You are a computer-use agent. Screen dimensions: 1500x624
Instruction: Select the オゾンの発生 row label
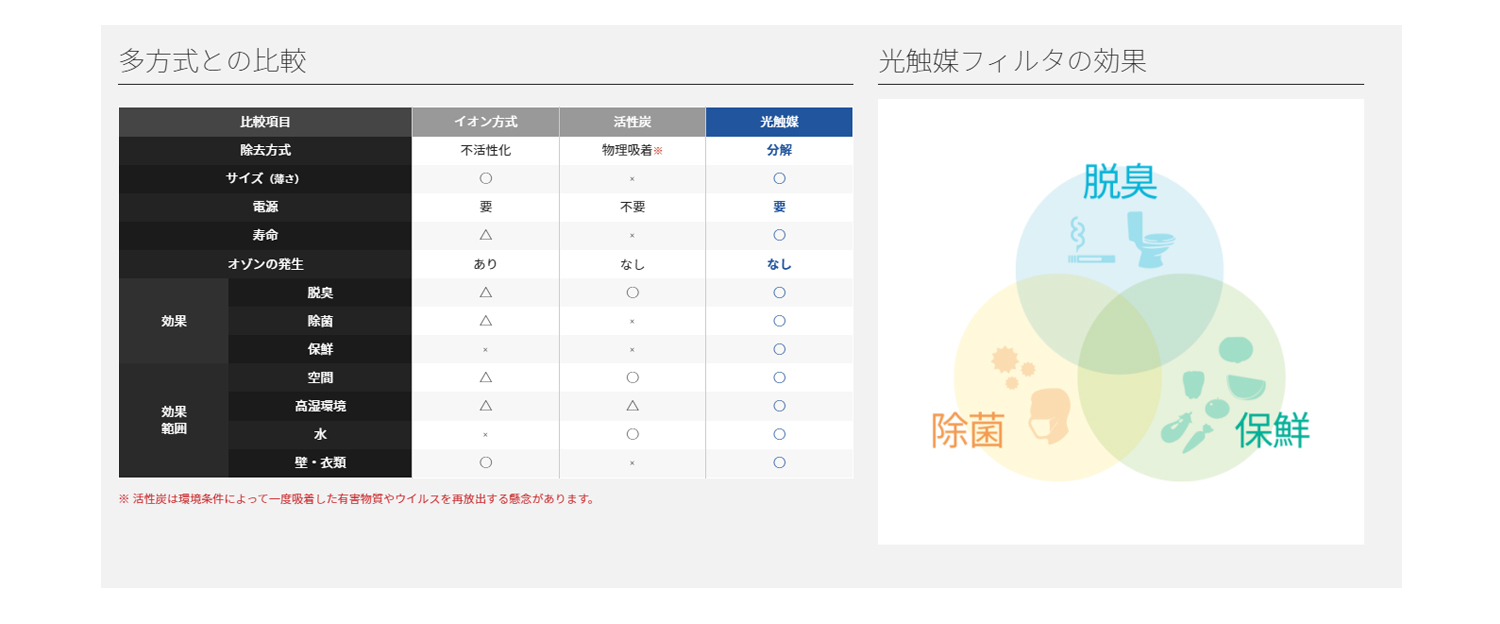265,264
